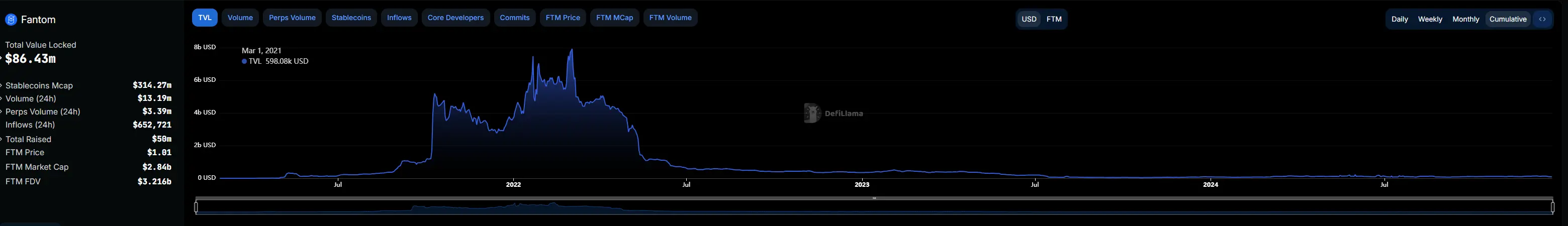Screen dimensions: 1568x226
Task: Expand the Volume (24h) row
Action: pos(3,98)
